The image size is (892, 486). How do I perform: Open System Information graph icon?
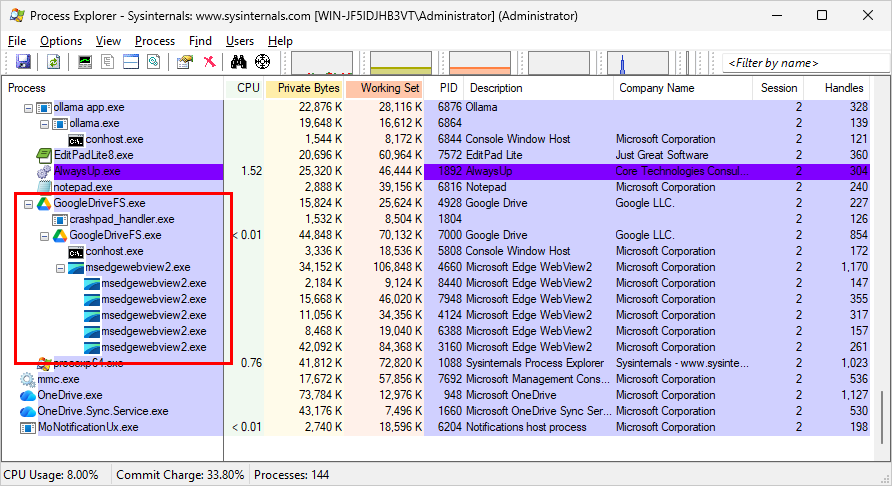click(x=85, y=62)
